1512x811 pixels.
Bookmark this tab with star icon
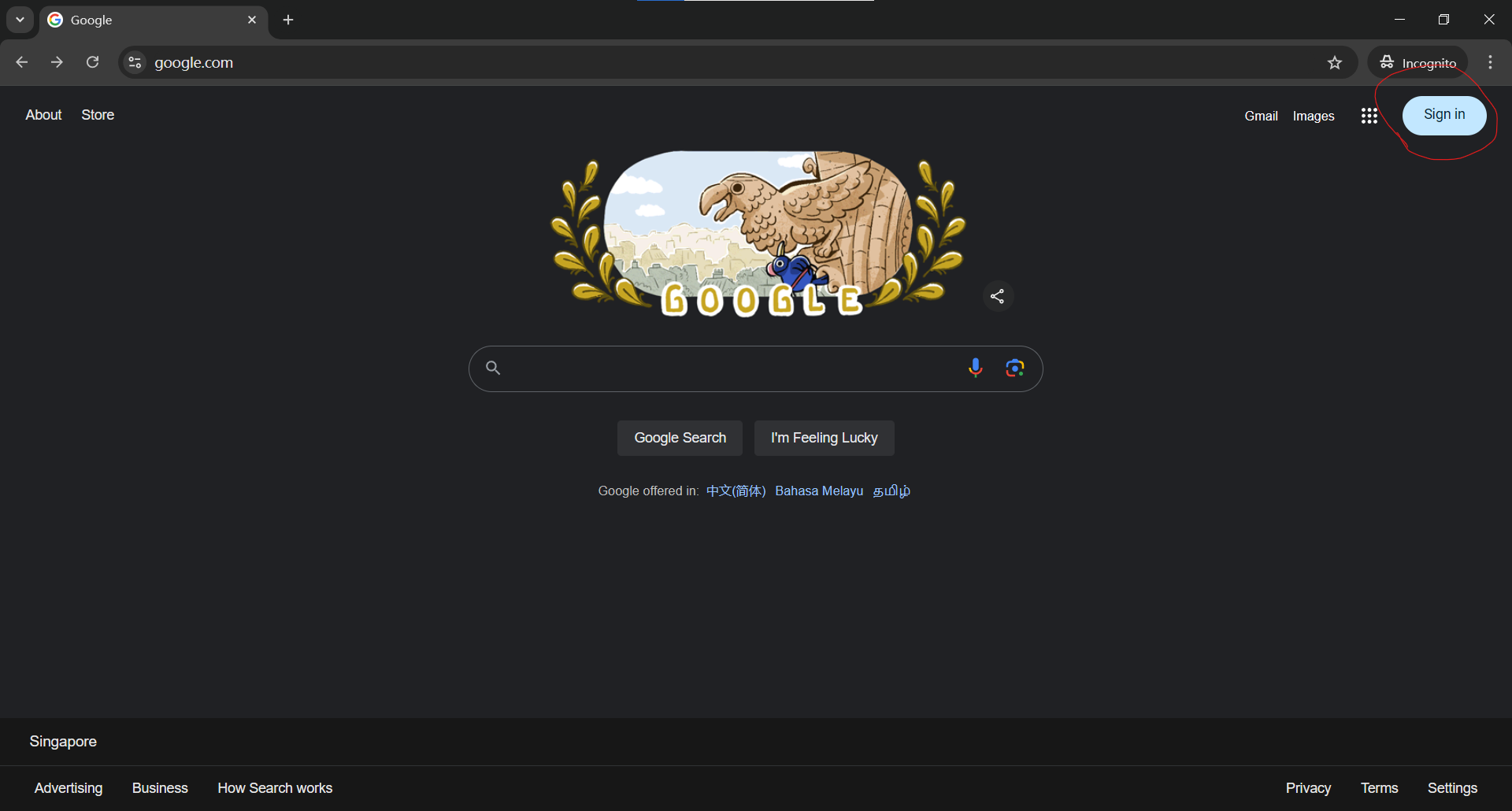pos(1334,62)
